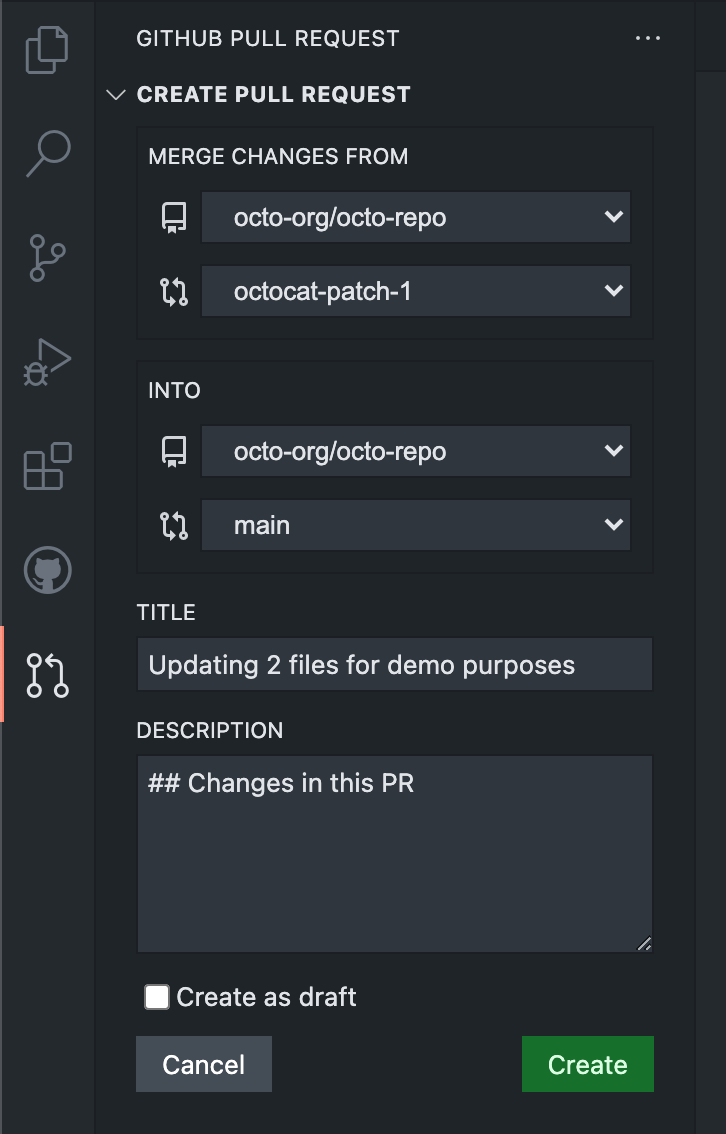Screen dimensions: 726x1134
Task: Open the ... actions menu for GitHub Pull Request
Action: pos(648,38)
